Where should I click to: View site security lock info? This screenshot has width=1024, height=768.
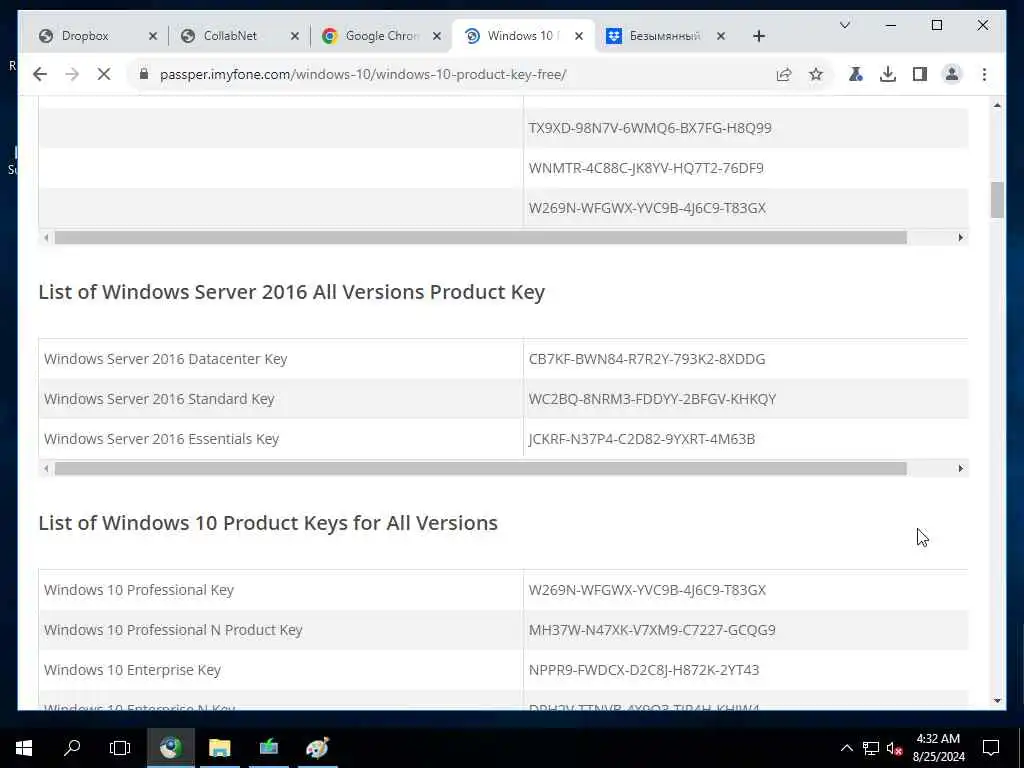144,74
